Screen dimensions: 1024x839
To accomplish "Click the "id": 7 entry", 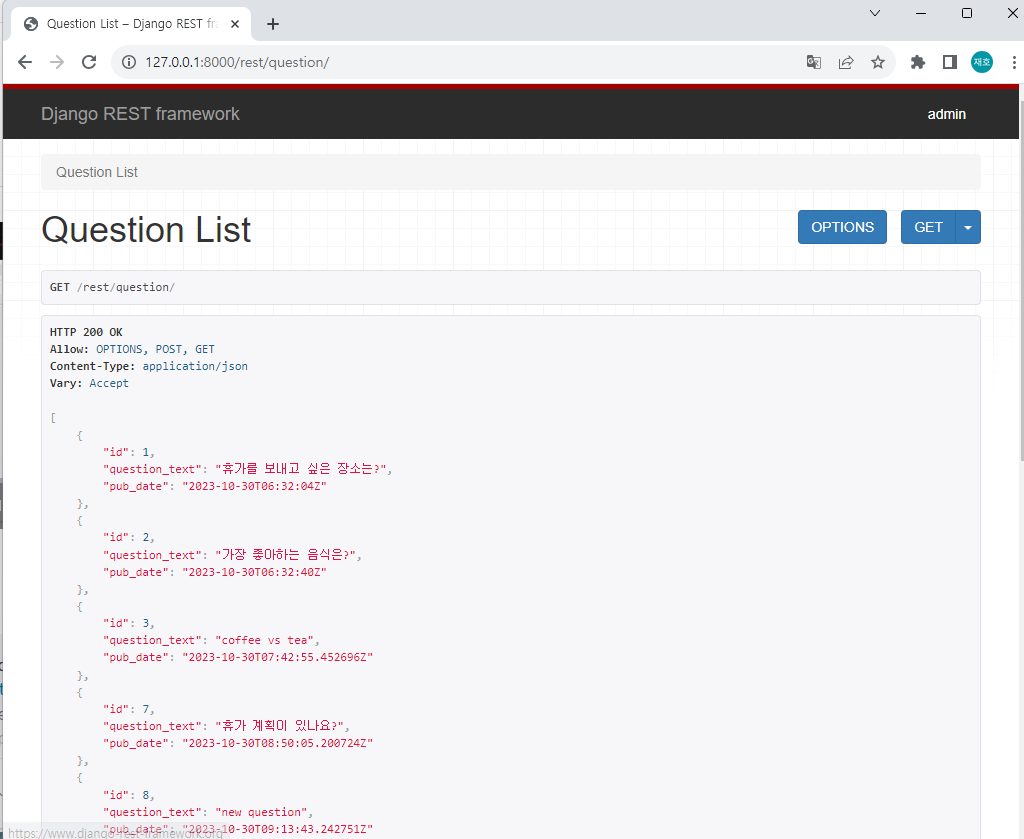I will (129, 709).
